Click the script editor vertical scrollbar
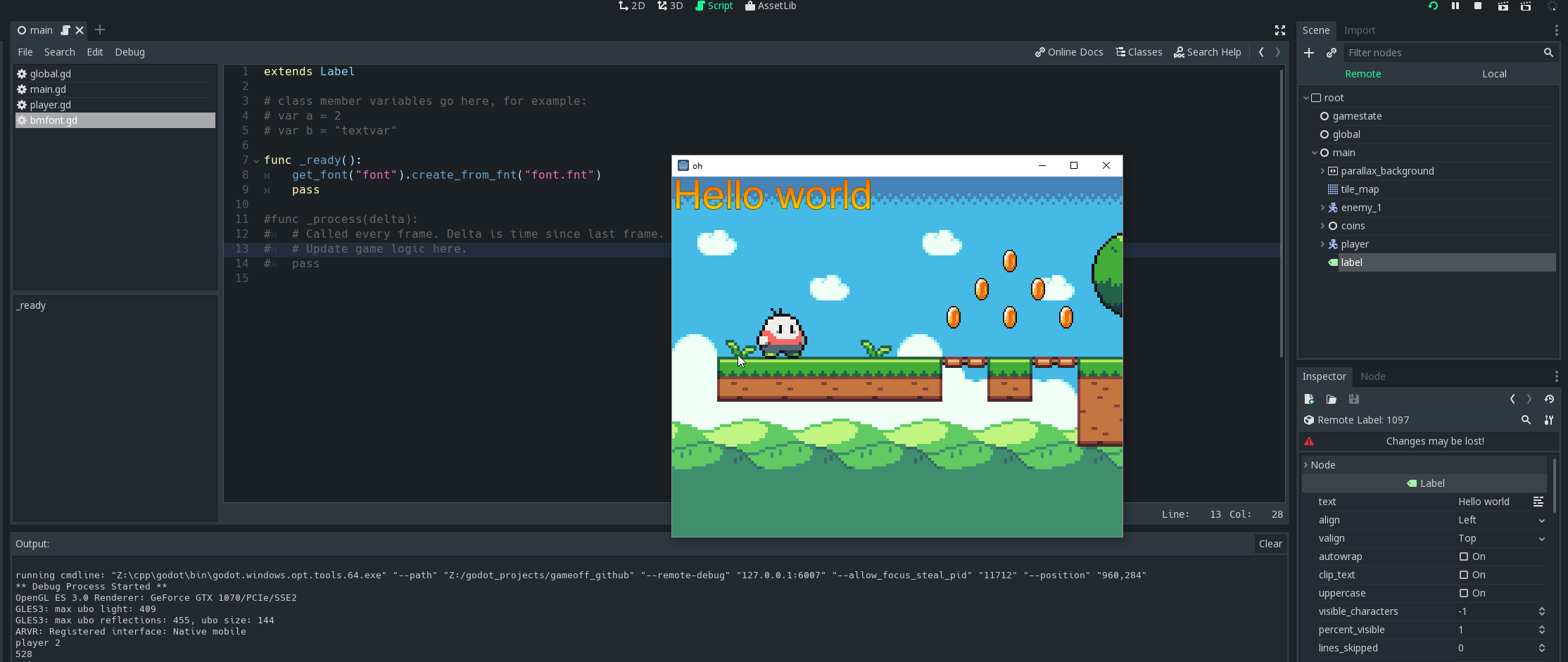Viewport: 1568px width, 662px height. [1282, 213]
